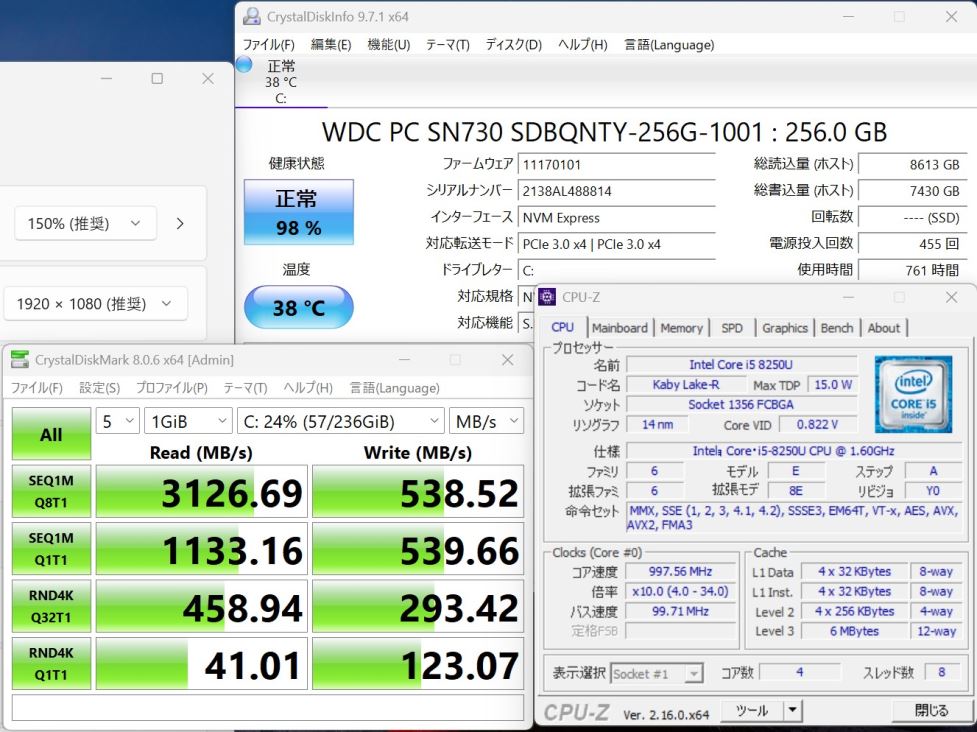977x732 pixels.
Task: Open the ツール dropdown arrow in CPU-Z
Action: (x=792, y=710)
